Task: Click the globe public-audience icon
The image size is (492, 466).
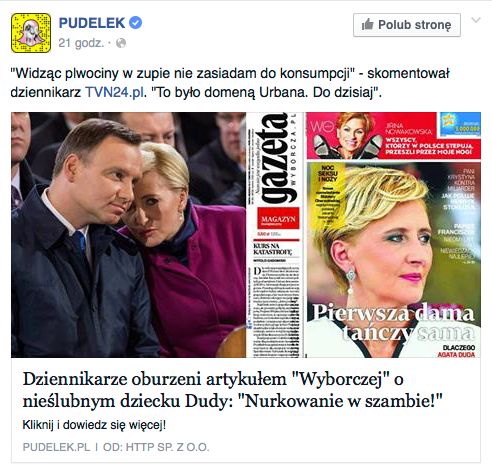Action: [x=121, y=43]
